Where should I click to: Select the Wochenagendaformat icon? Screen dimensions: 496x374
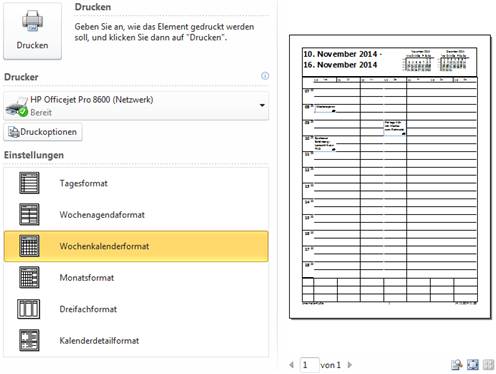click(29, 214)
